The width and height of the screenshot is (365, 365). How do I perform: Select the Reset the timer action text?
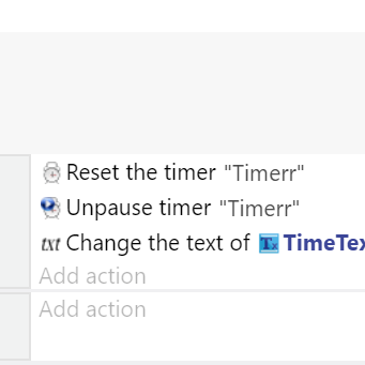coord(141,173)
